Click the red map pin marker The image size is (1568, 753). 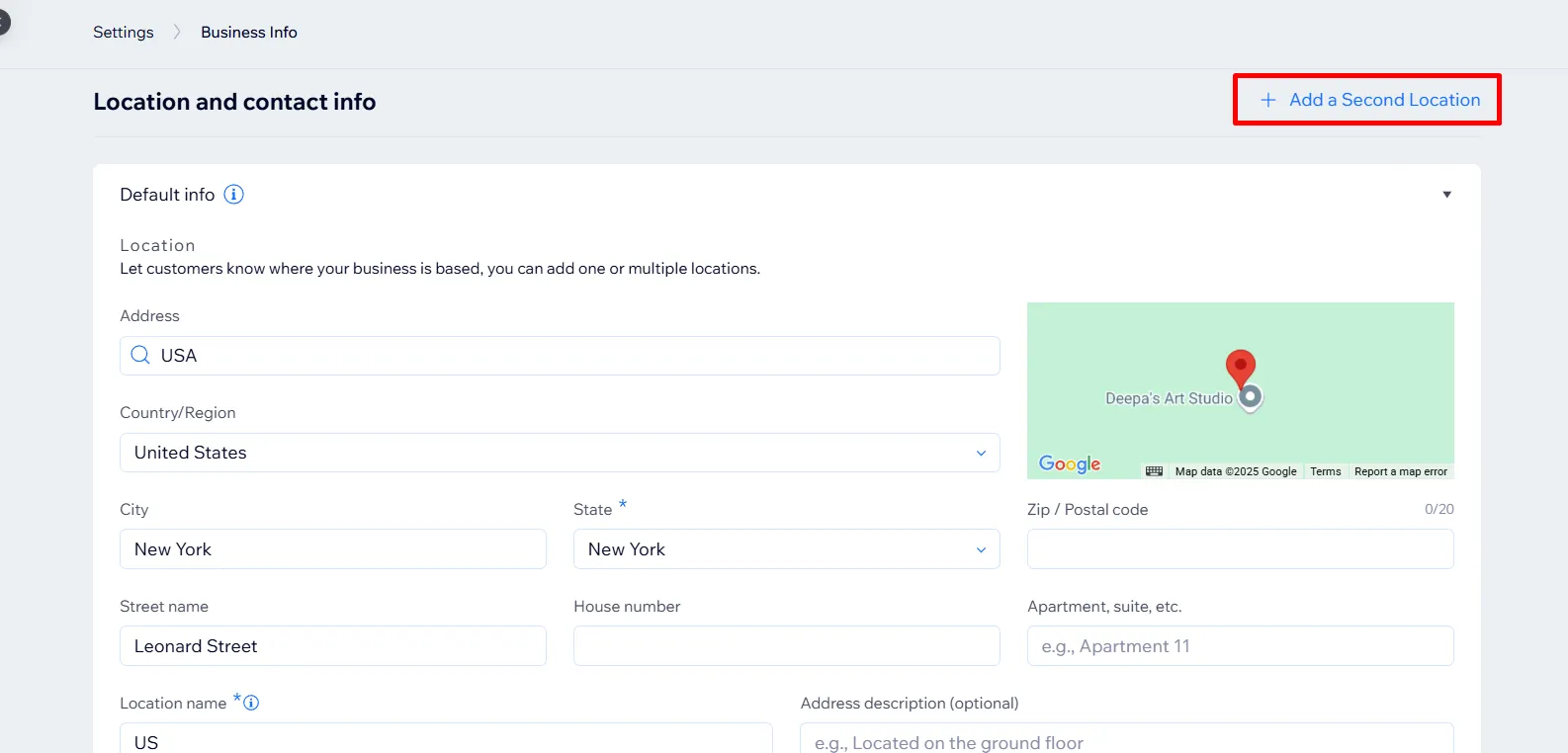[x=1240, y=368]
